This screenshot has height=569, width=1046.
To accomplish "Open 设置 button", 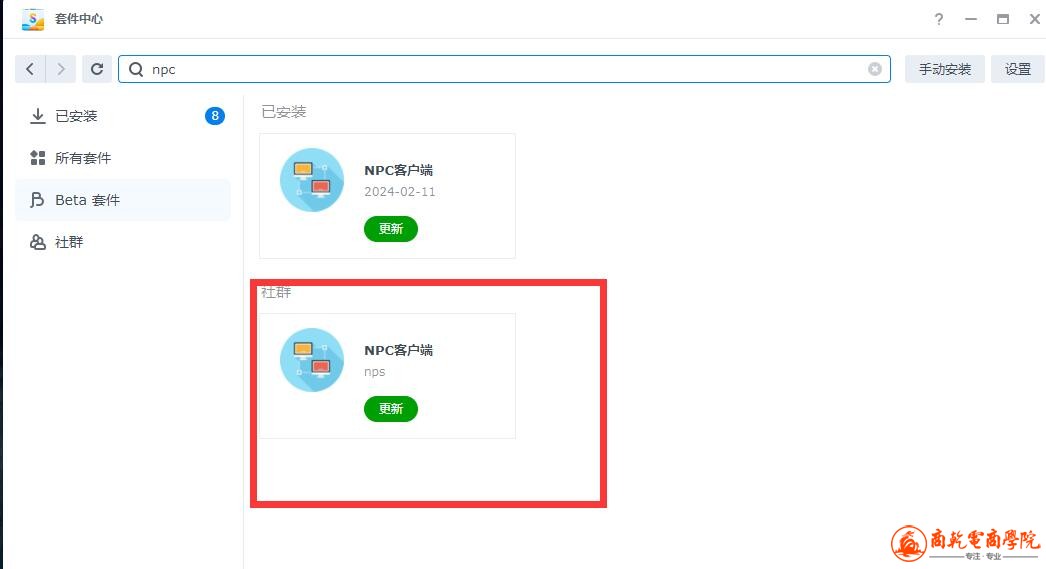I will pyautogui.click(x=1018, y=69).
